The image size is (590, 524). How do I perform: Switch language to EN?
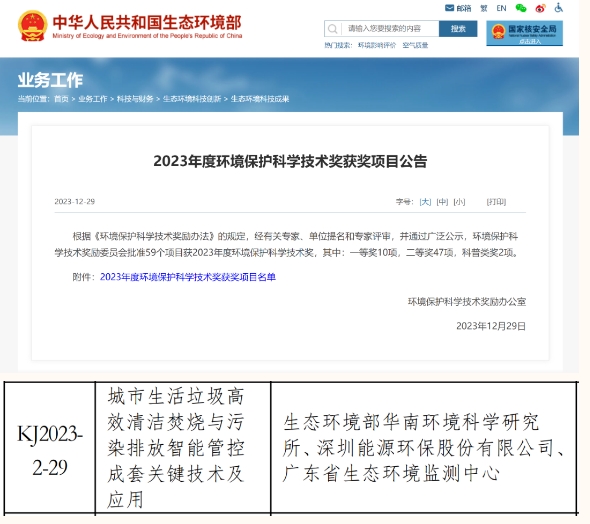click(x=501, y=8)
